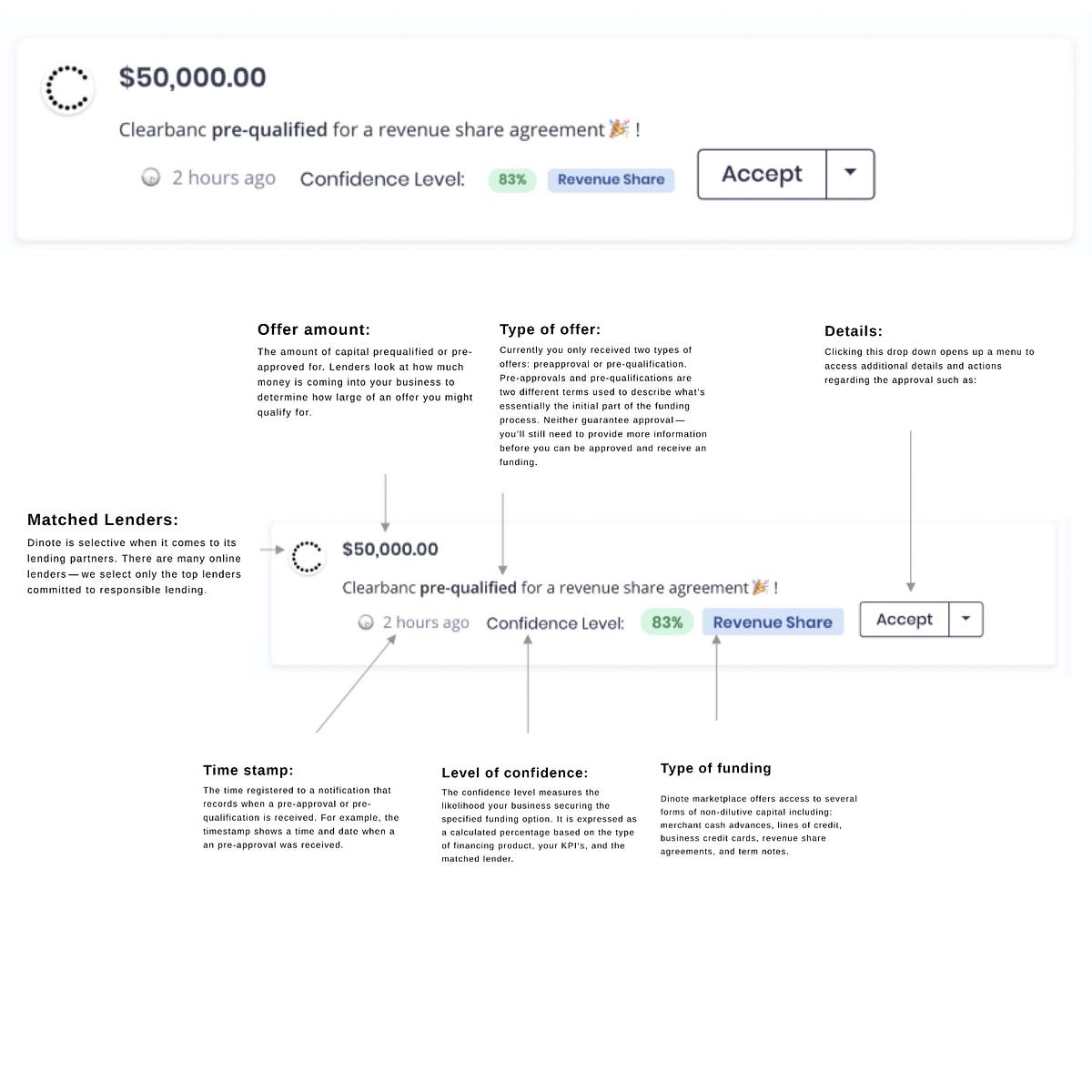Image resolution: width=1092 pixels, height=1092 pixels.
Task: Click the timestamp clock icon on the middle card
Action: 366,622
